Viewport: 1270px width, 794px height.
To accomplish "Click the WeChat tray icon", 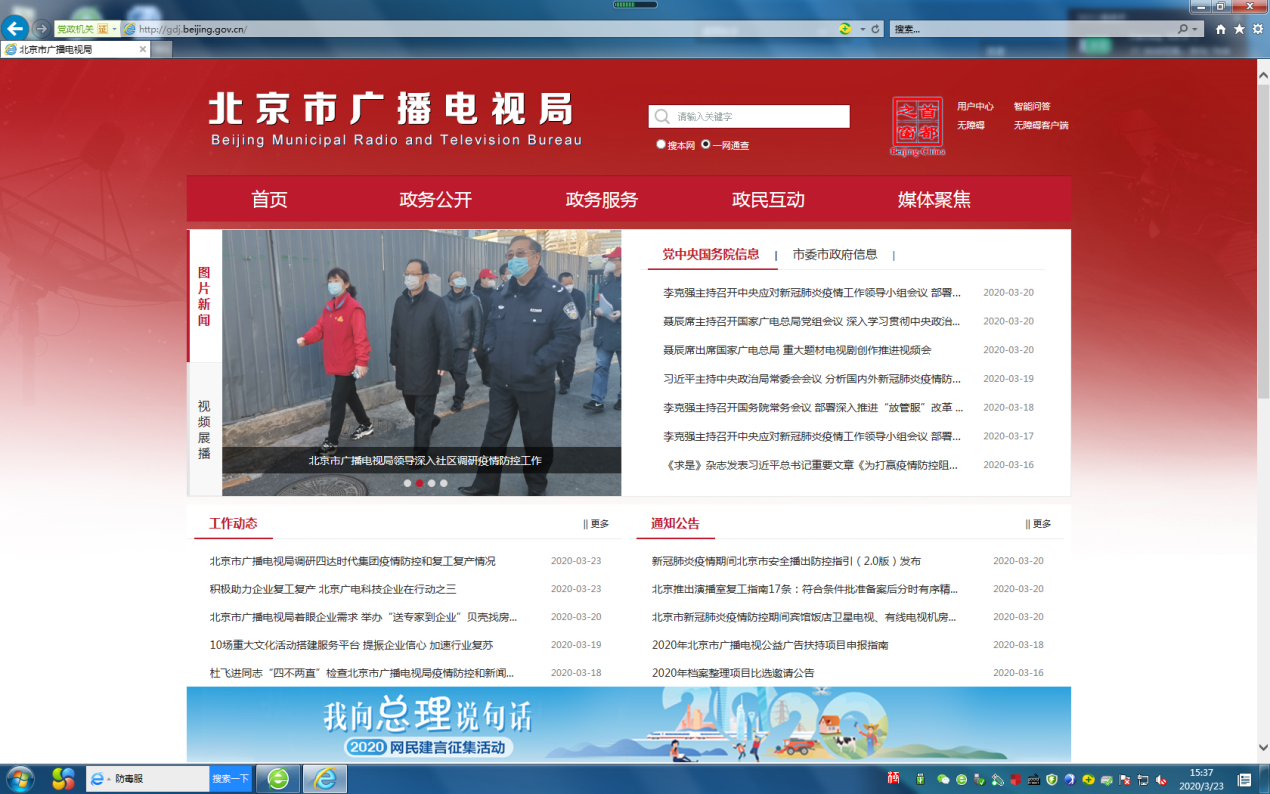I will [x=944, y=779].
